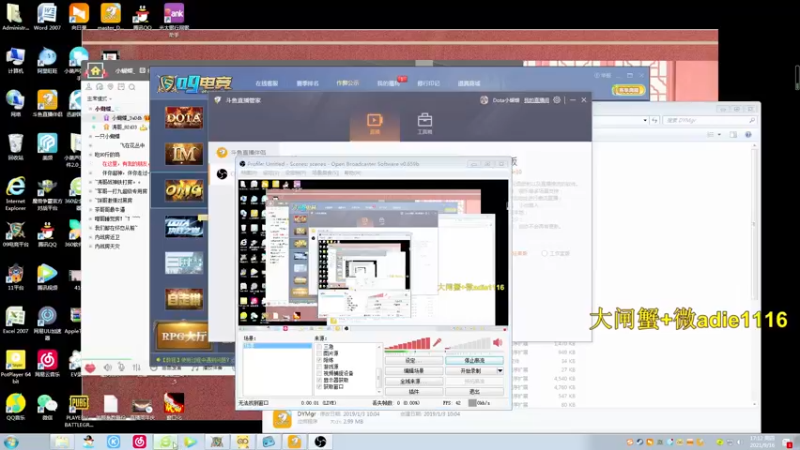
Task: Select the OBS logo entry in manager list
Action: click(x=221, y=174)
